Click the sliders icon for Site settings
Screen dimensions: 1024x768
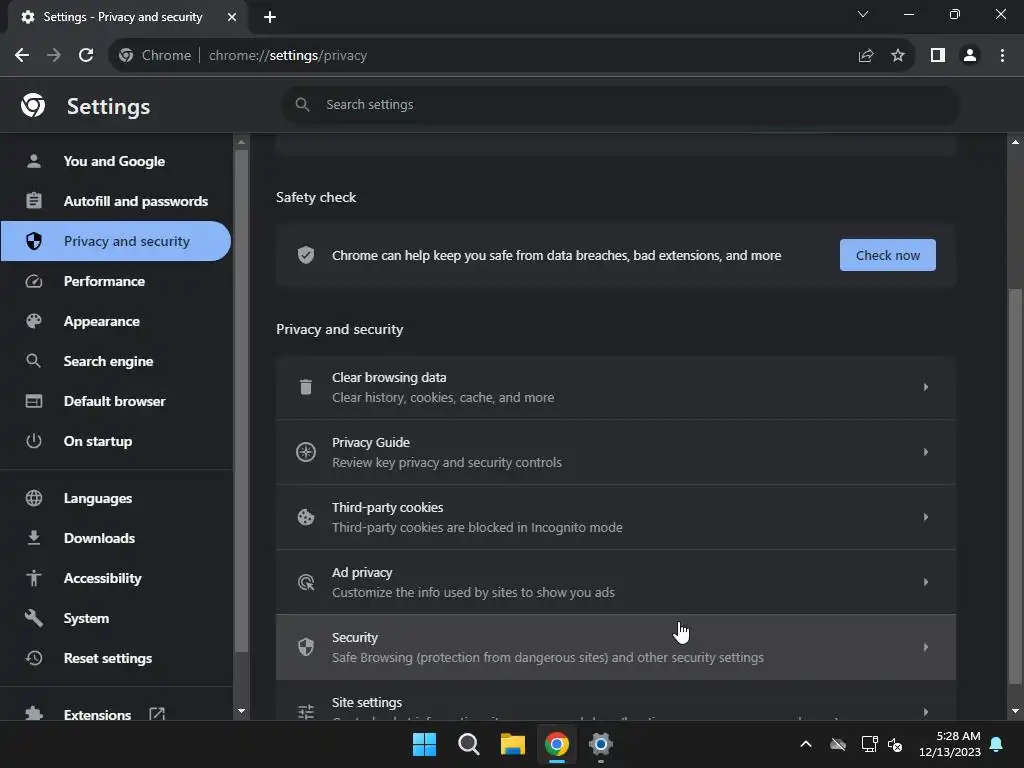point(306,712)
